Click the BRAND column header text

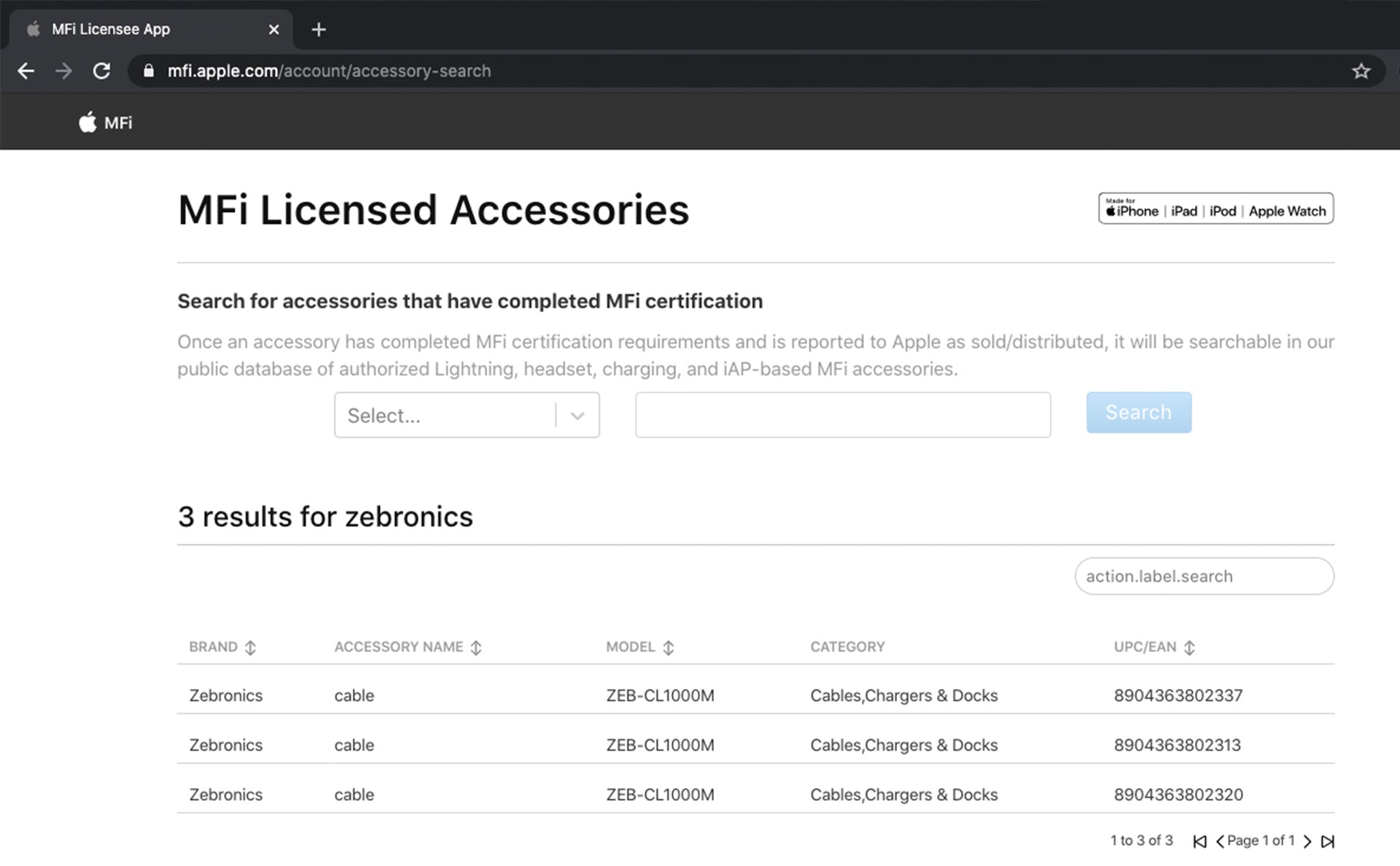click(x=213, y=647)
